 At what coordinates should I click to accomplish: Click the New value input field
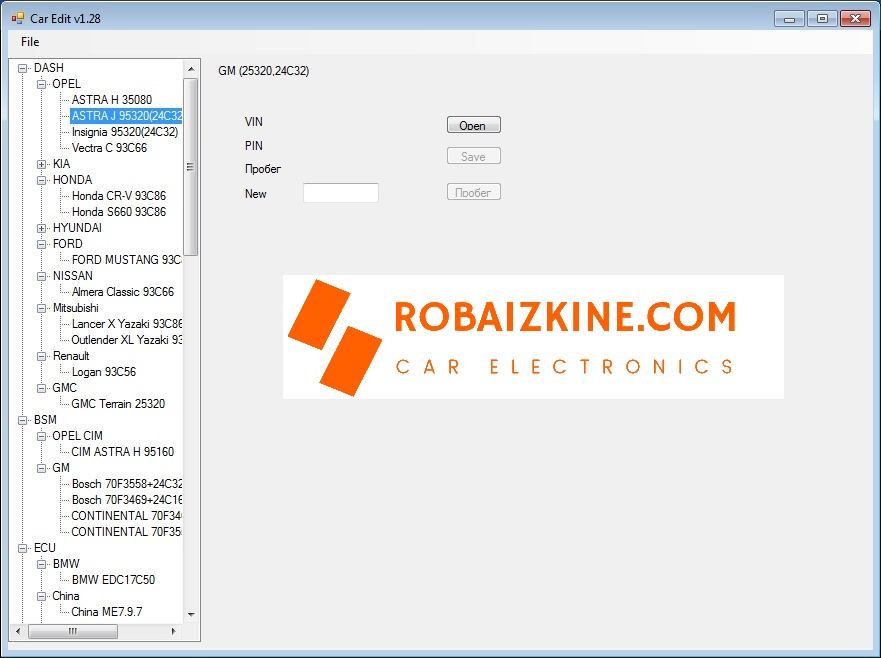point(340,193)
